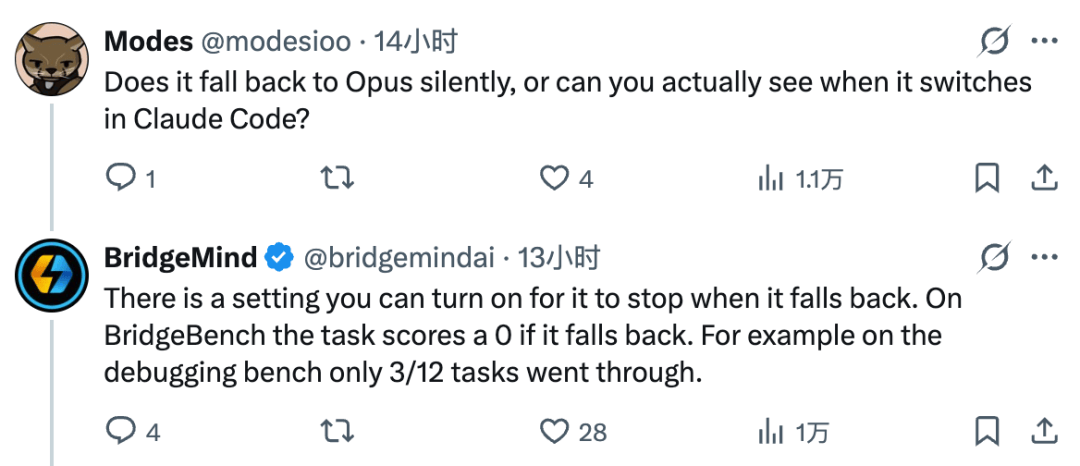The height and width of the screenshot is (466, 1080).
Task: Open the BridgeMind lightning avatar profile
Action: 52,275
